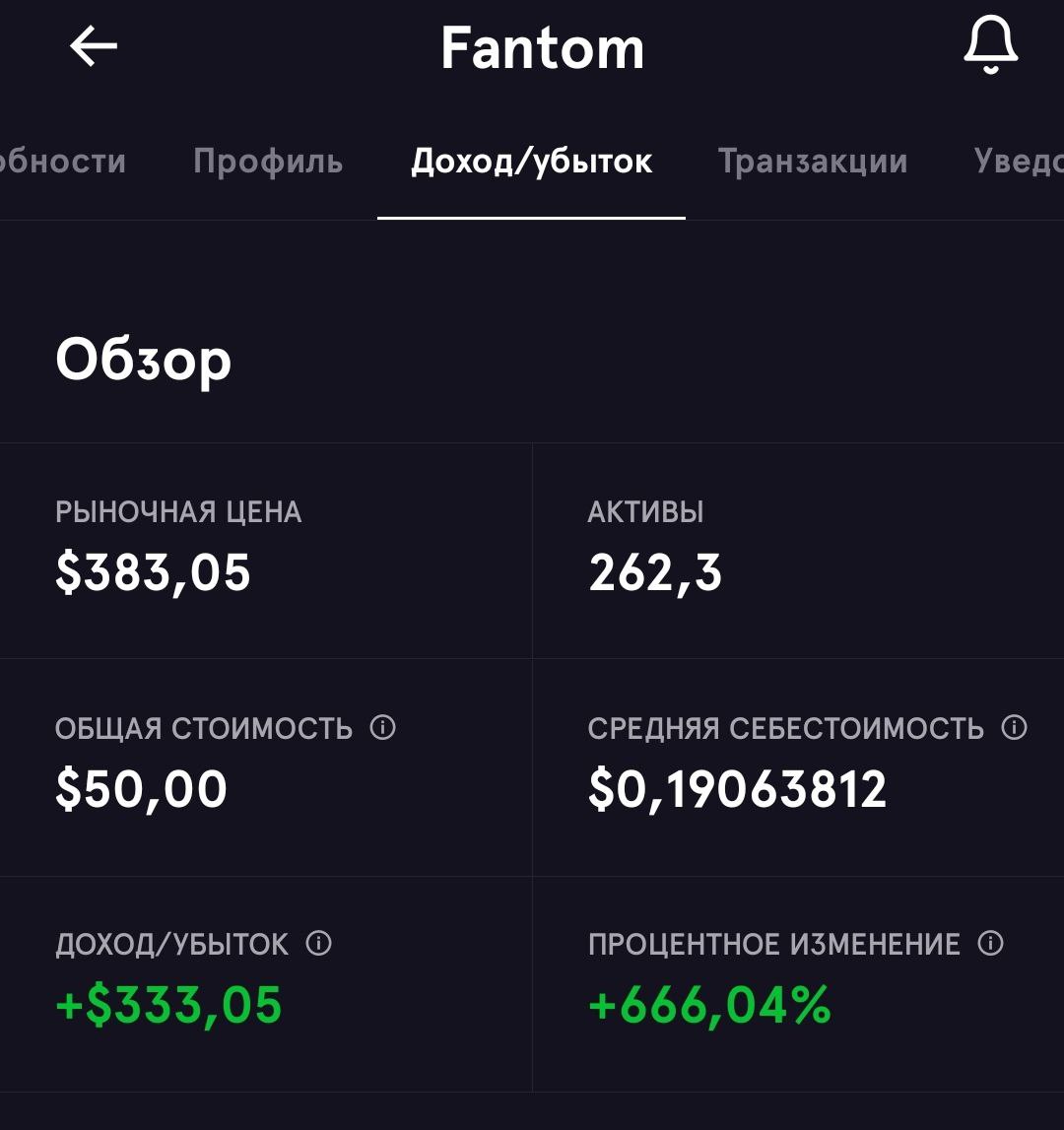Tap average cost value $0,19063812
This screenshot has width=1064, height=1130.
(x=737, y=789)
